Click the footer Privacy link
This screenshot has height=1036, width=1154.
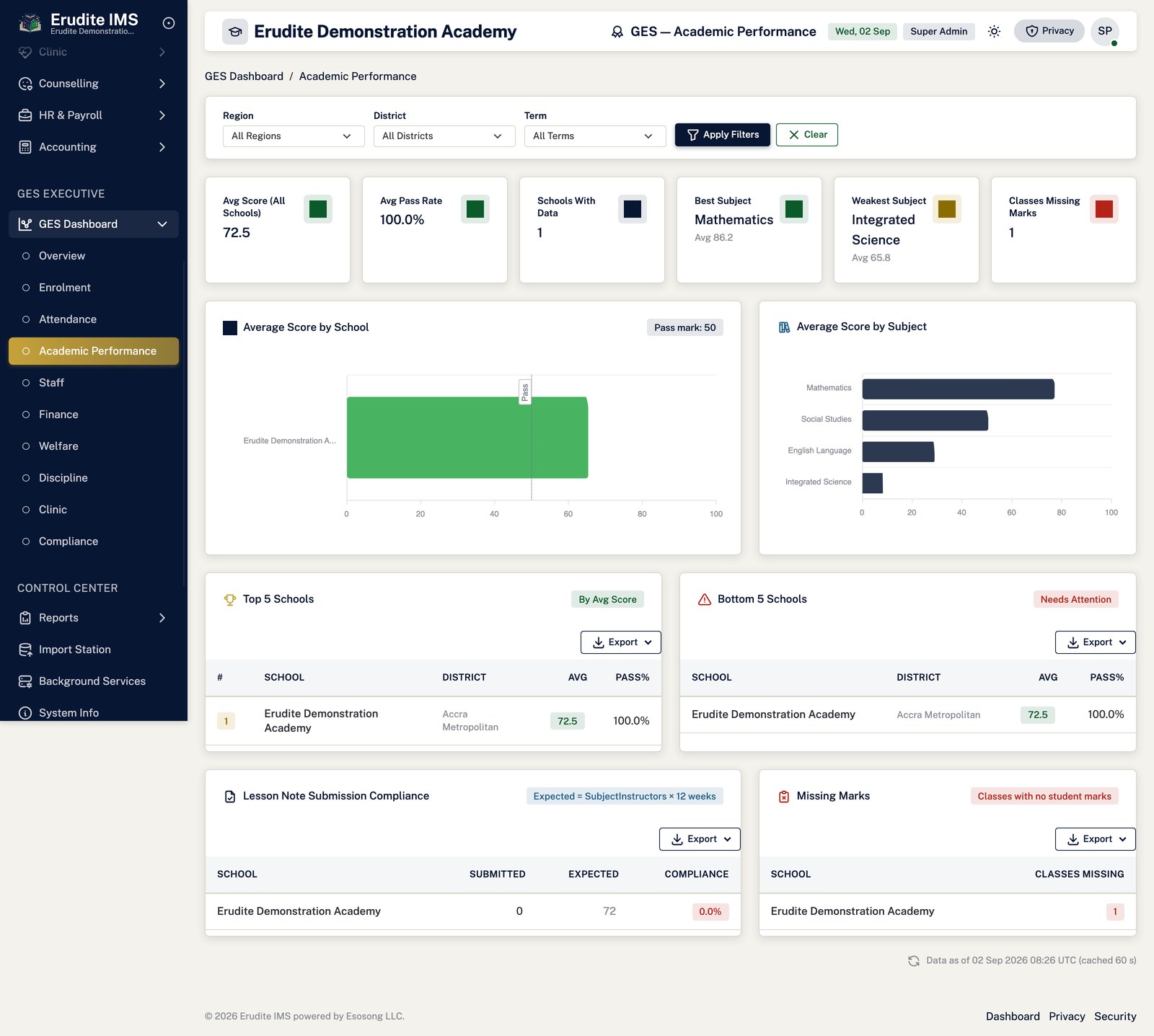[x=1067, y=1017]
